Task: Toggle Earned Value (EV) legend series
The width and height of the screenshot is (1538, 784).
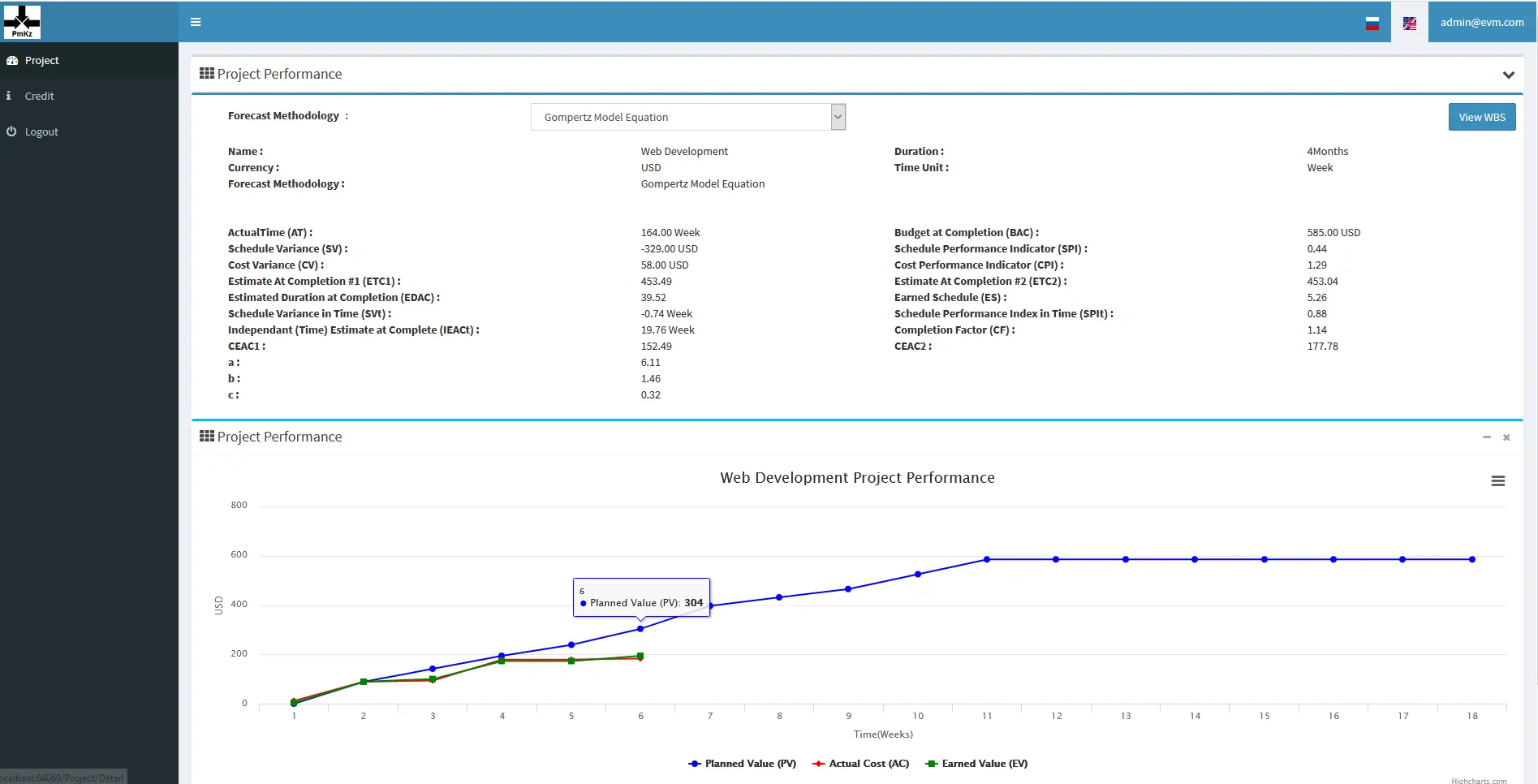Action: (x=976, y=764)
